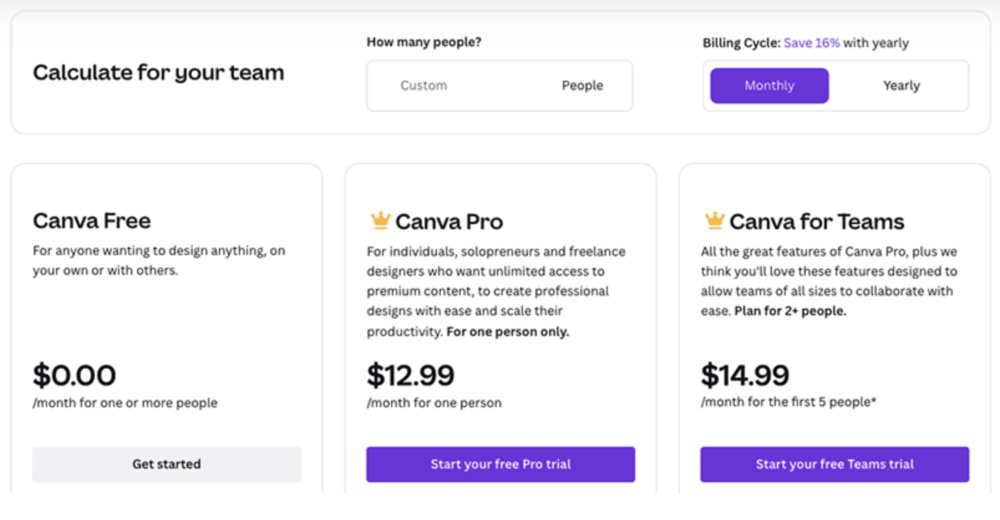
Task: Click the $0.00 price on Free plan
Action: (74, 375)
